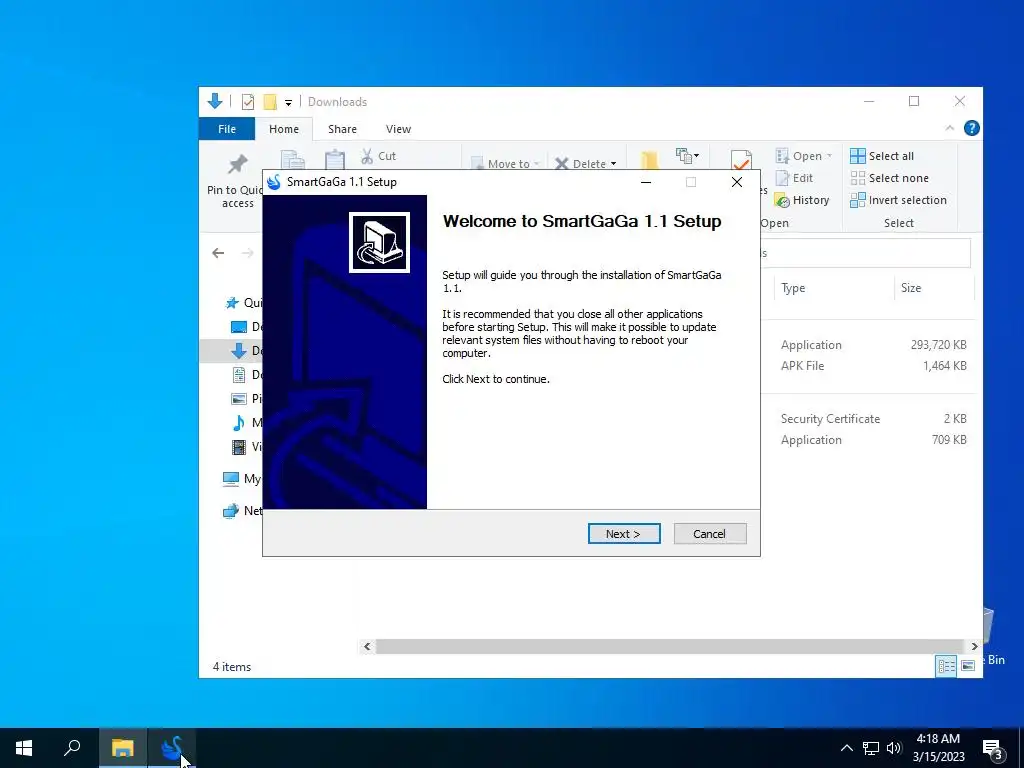Switch to the Home ribbon tab
Viewport: 1024px width, 768px height.
coord(283,129)
